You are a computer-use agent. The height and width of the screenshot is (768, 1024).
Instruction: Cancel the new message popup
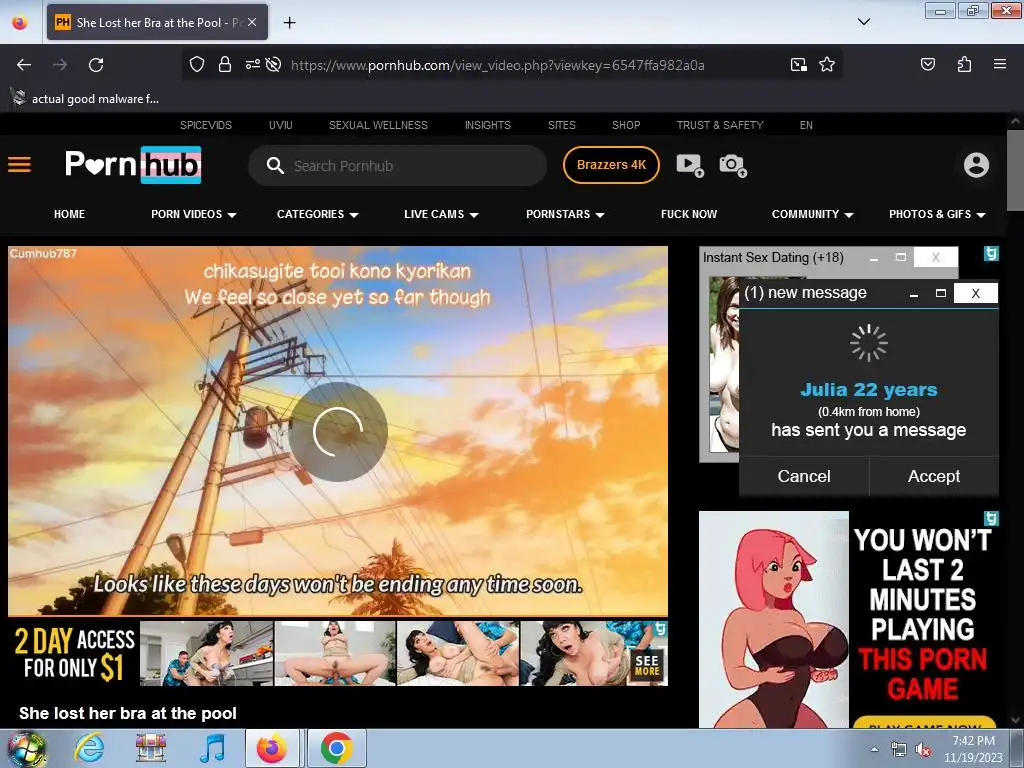[x=804, y=476]
